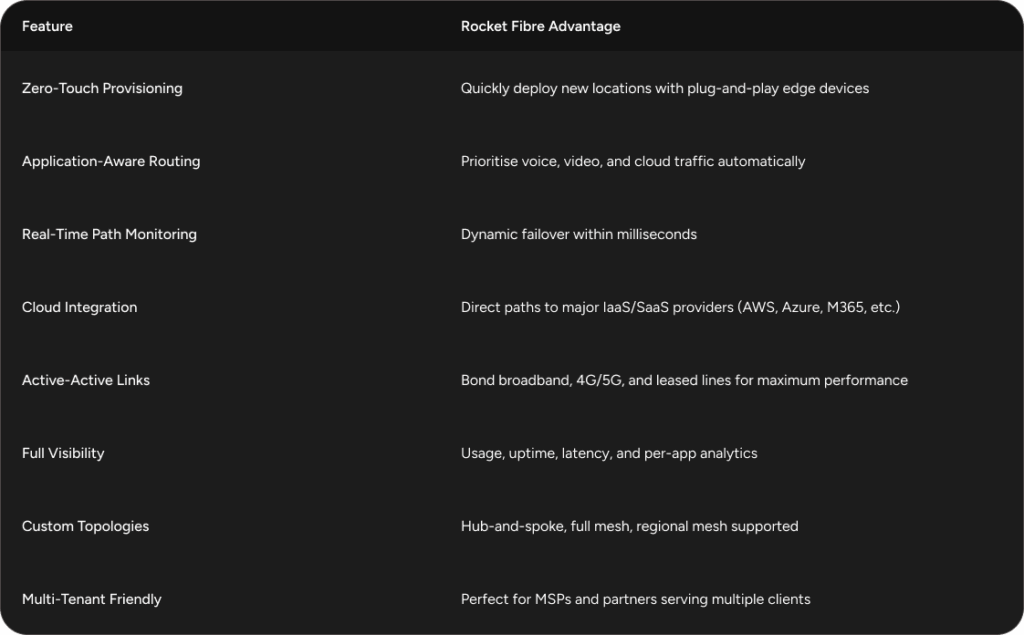Viewport: 1024px width, 635px height.
Task: Click the Feature column header
Action: [x=47, y=26]
